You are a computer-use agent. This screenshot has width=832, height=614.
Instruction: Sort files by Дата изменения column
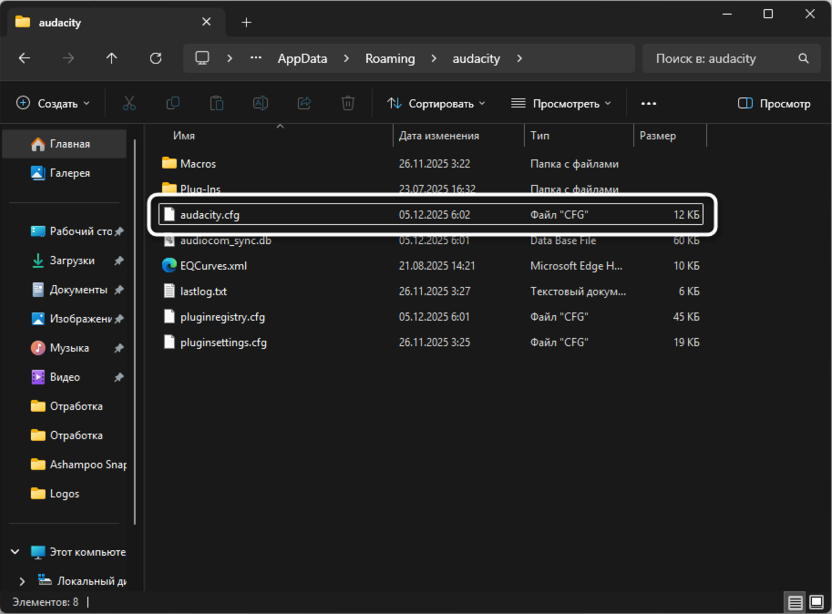pyautogui.click(x=439, y=136)
